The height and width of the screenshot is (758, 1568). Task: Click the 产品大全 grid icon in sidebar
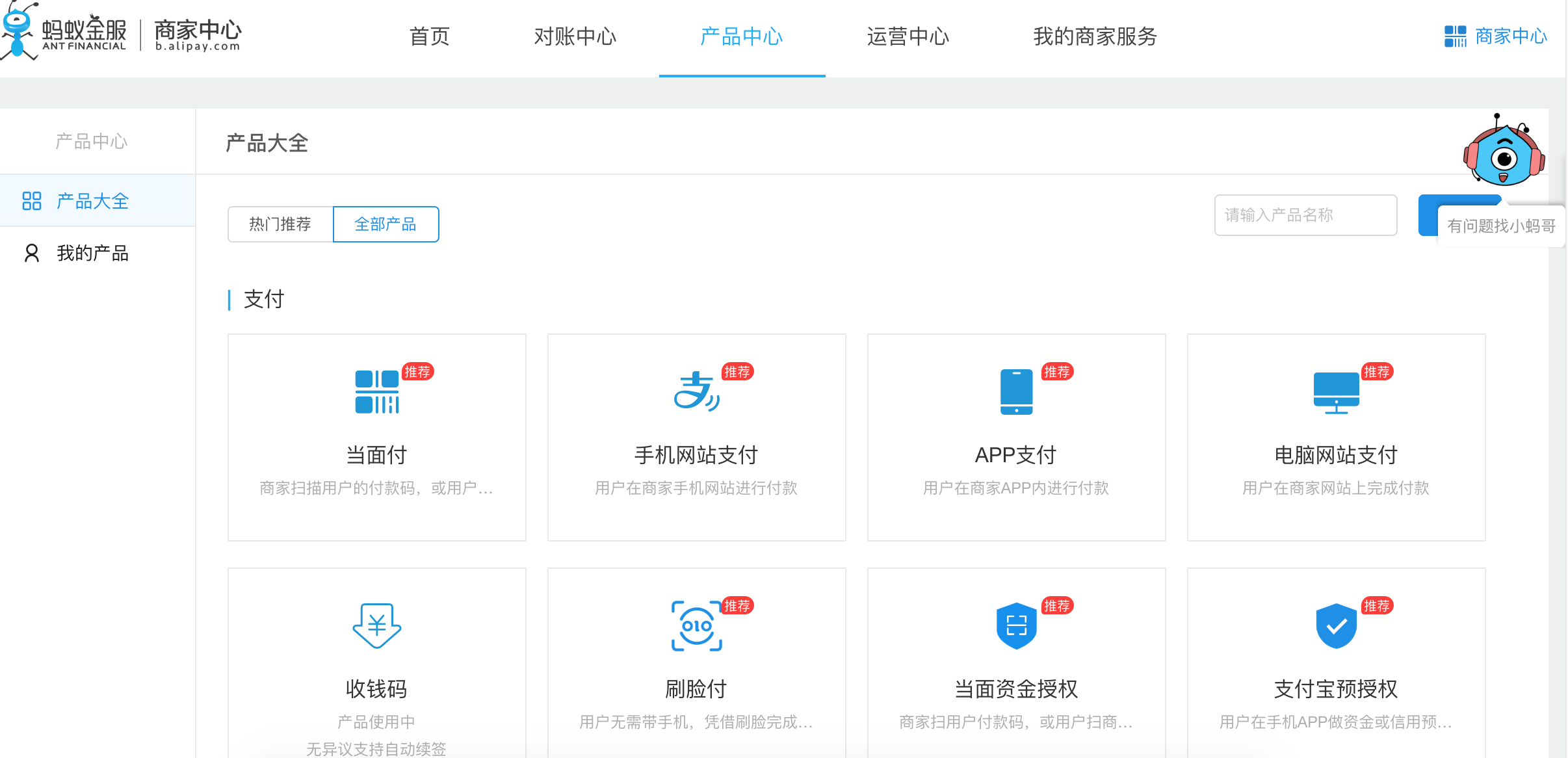32,201
